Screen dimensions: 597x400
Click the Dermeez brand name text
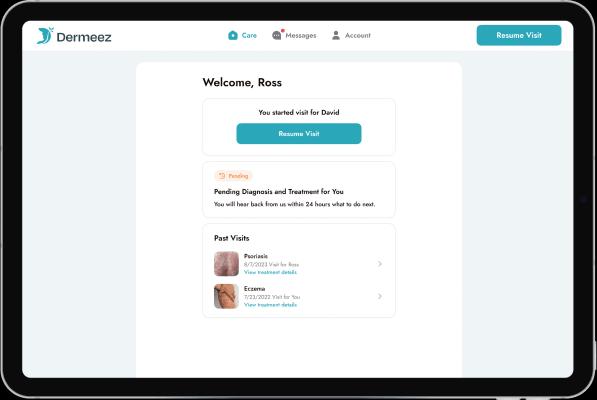(84, 37)
